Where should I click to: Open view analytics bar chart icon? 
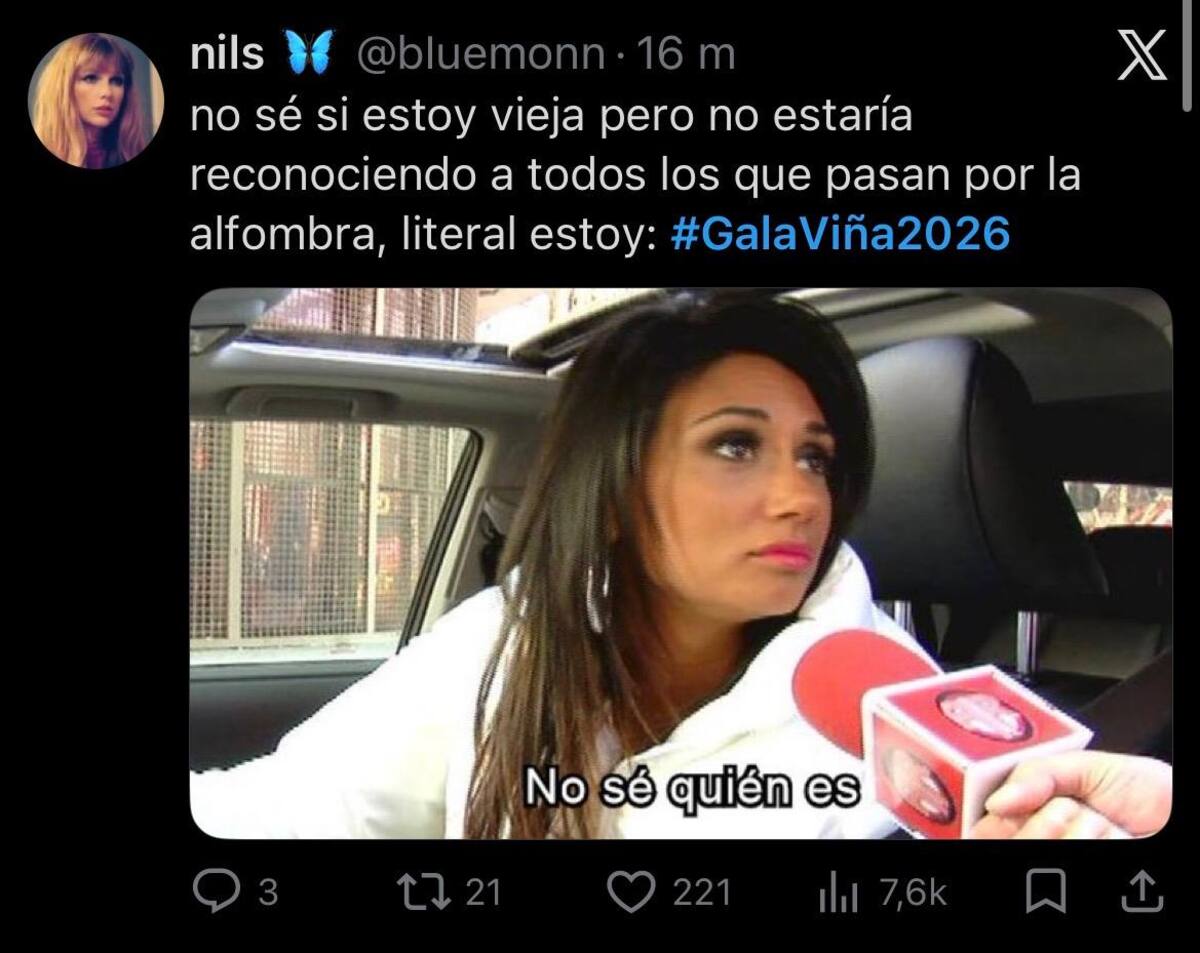(x=839, y=892)
